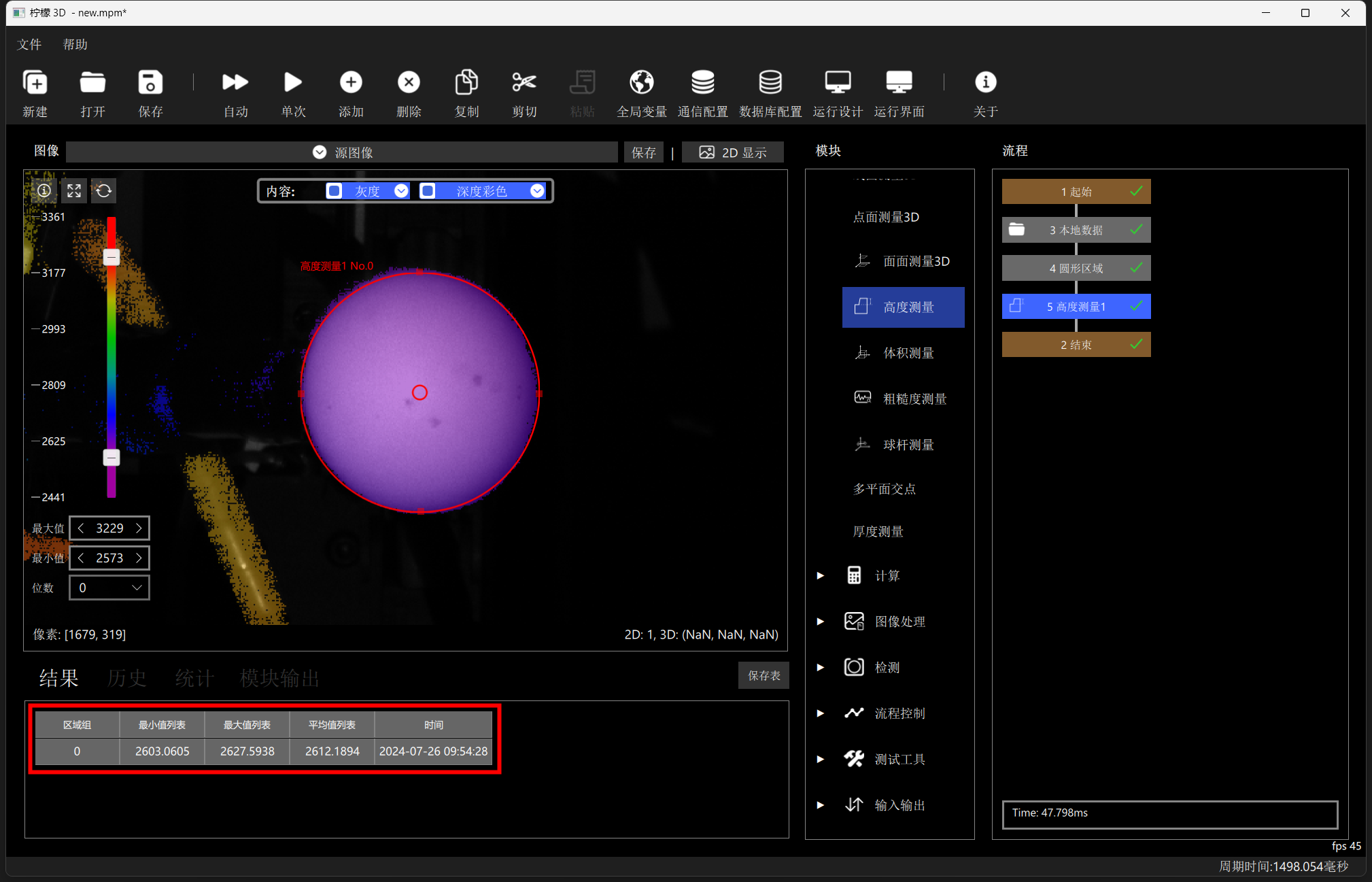Screen dimensions: 1372x882
Task: Click the 添加 (add) plus icon
Action: (351, 82)
